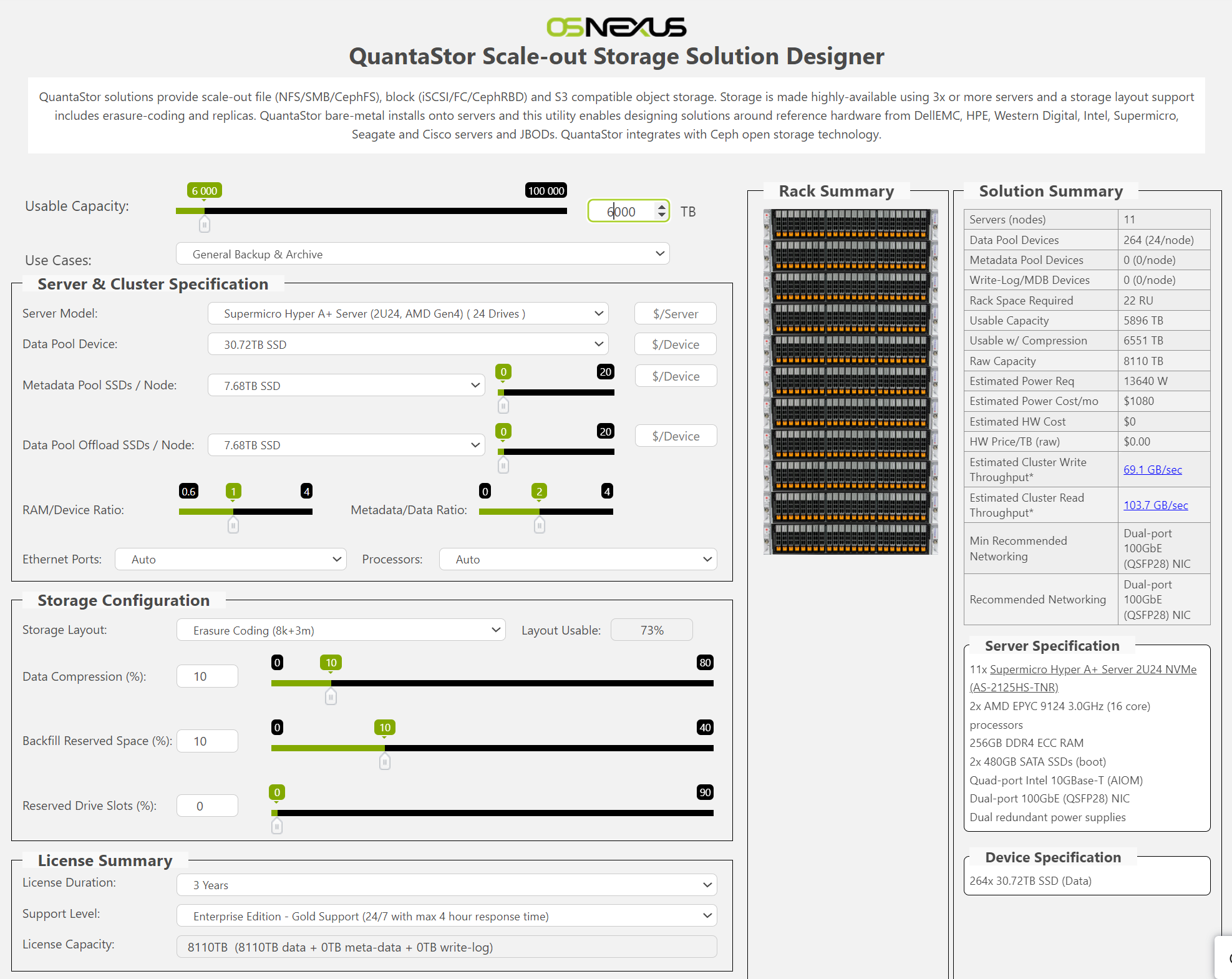This screenshot has height=979, width=1232.
Task: Open the Use Cases dropdown
Action: [422, 254]
